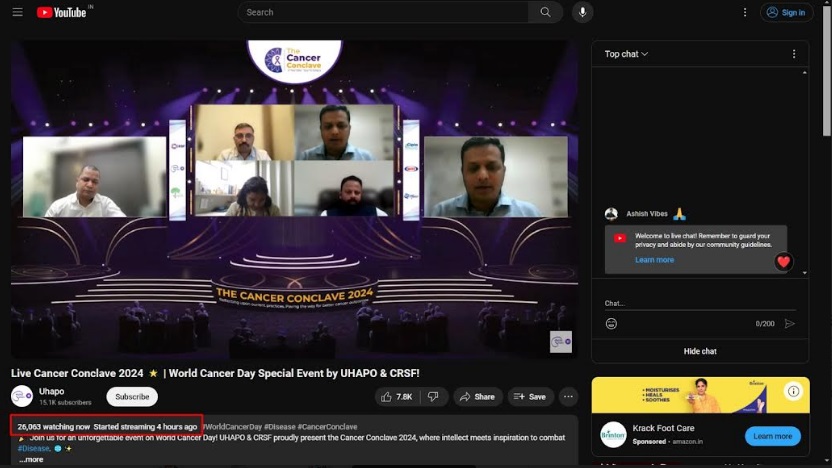Open the settings three-dot menu in header
Image resolution: width=832 pixels, height=468 pixels.
[x=744, y=12]
